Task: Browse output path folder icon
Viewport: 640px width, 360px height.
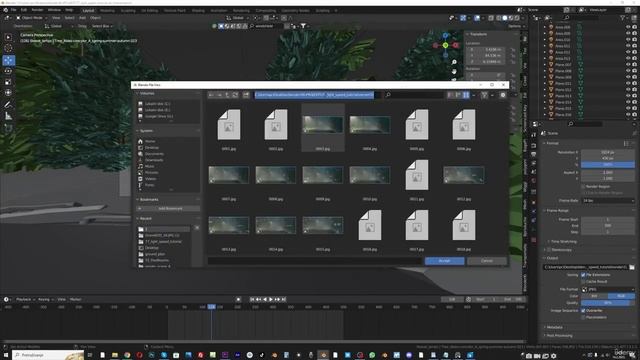Action: point(632,267)
